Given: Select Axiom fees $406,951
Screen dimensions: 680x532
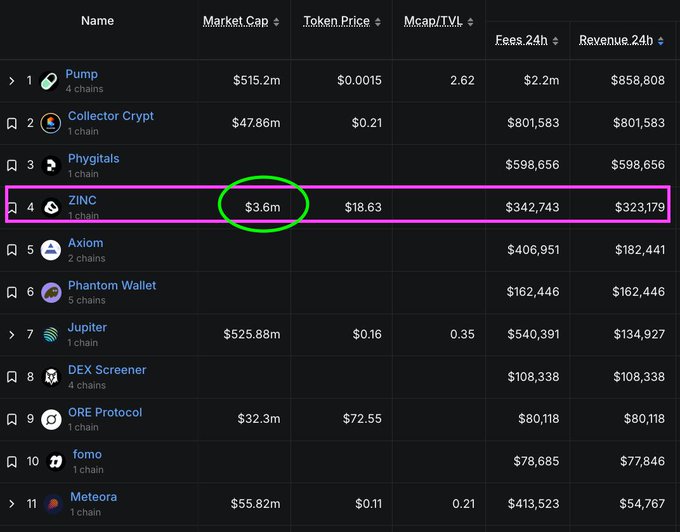Looking at the screenshot, I should click(533, 250).
